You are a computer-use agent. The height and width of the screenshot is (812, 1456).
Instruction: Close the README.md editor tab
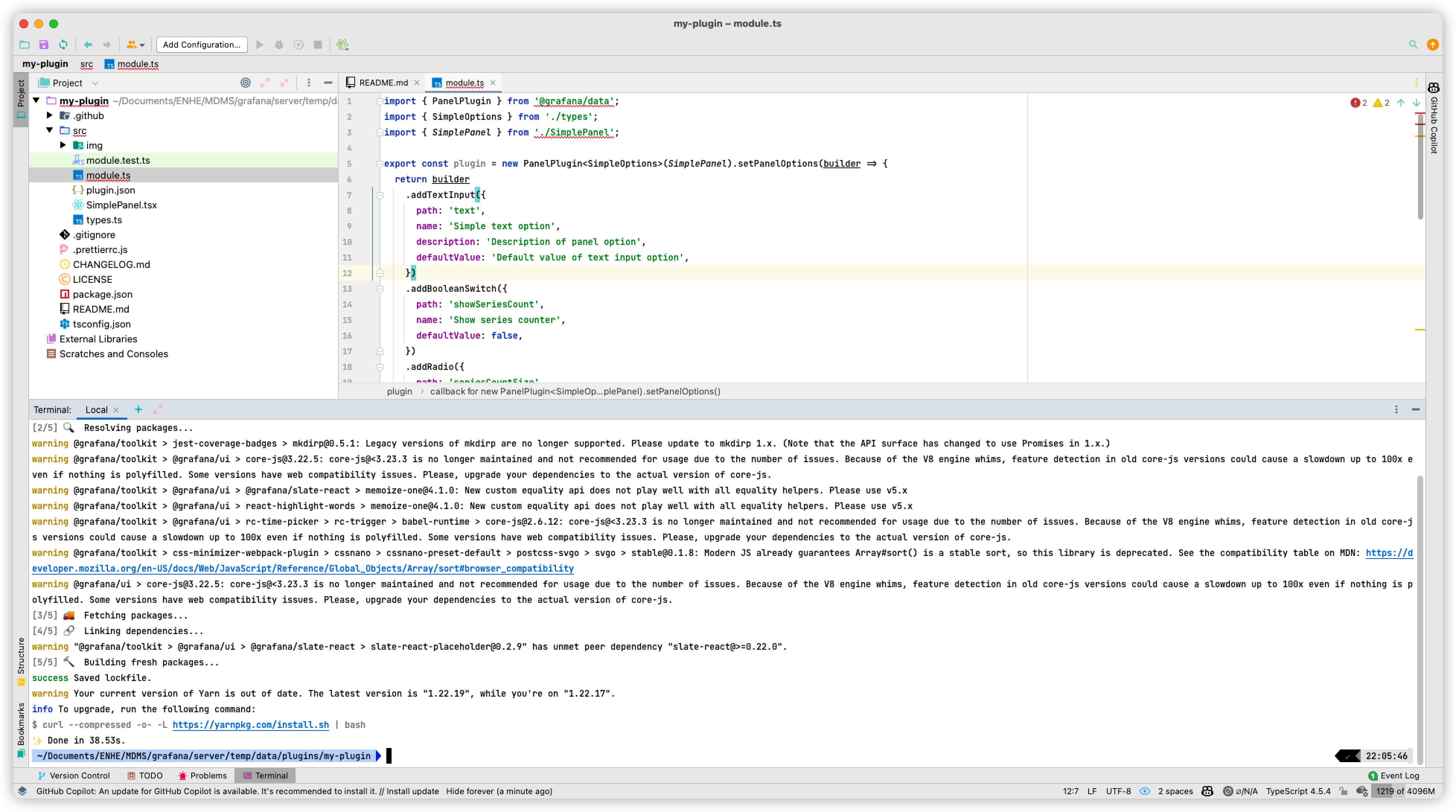coord(417,83)
